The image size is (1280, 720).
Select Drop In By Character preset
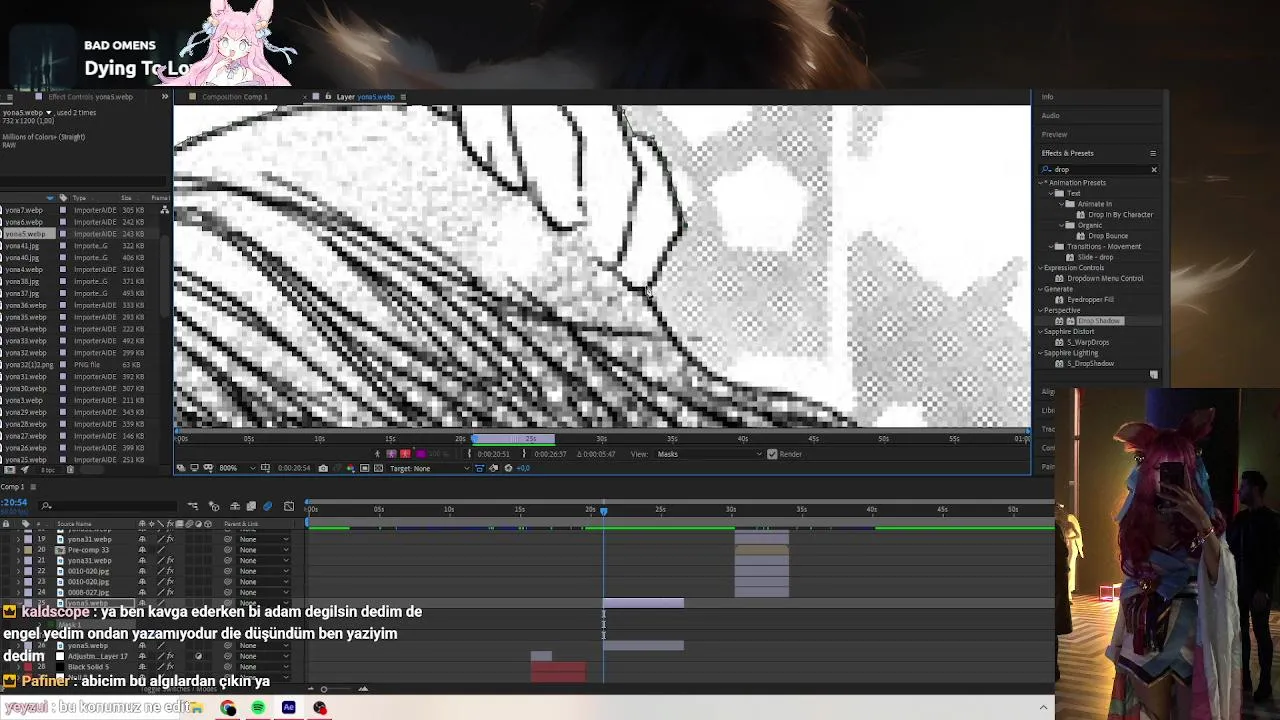click(1120, 215)
